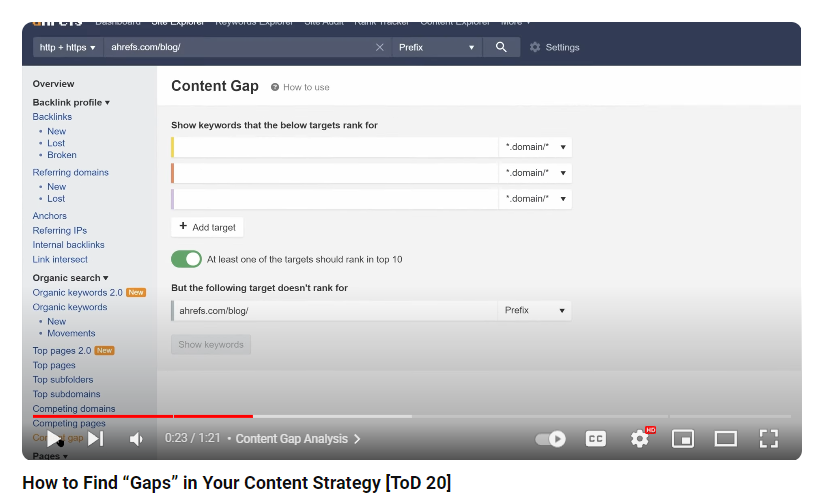Click the first yellow target input field
Viewport: 815px width, 494px height.
tap(335, 147)
